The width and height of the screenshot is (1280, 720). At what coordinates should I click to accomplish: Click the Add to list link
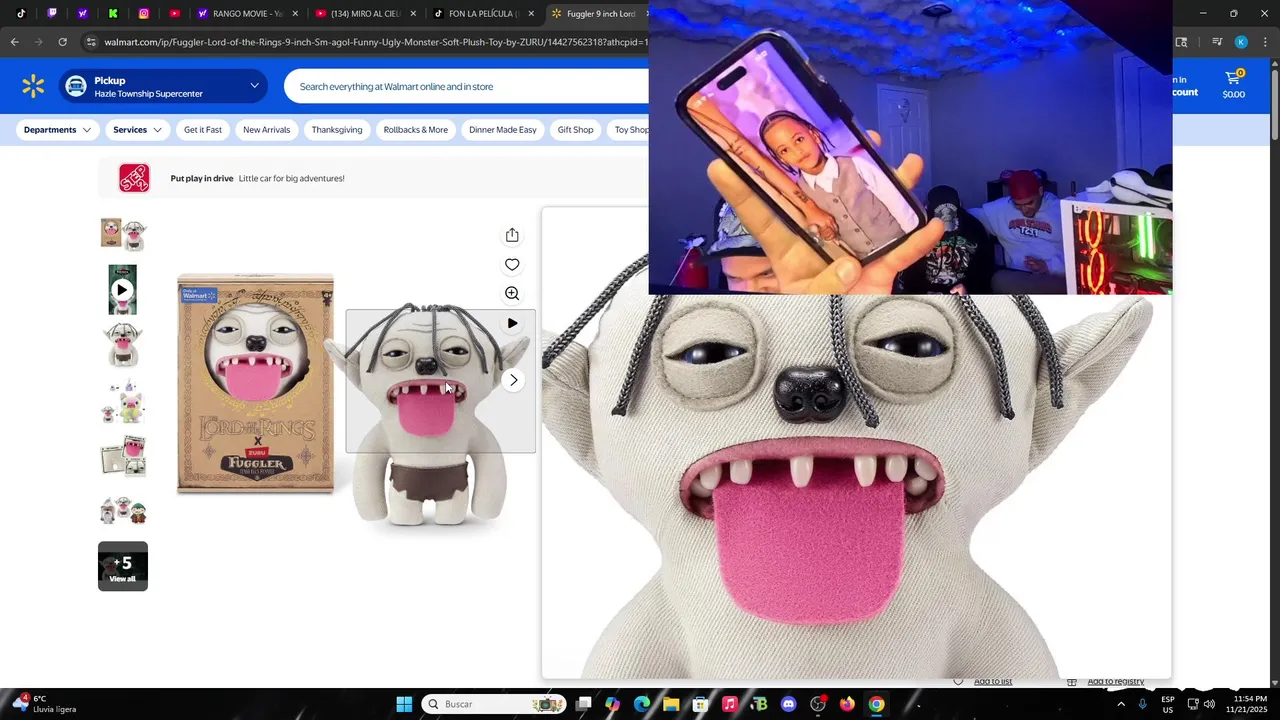993,682
